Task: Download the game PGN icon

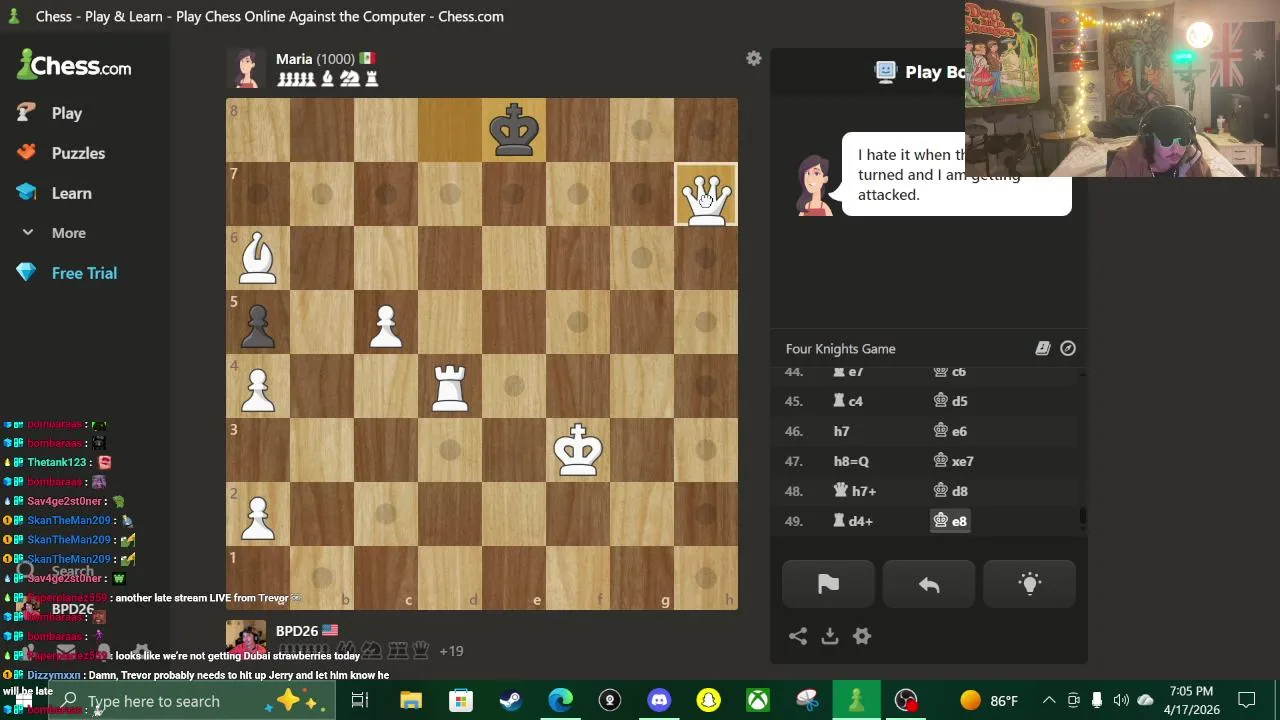Action: [x=829, y=636]
